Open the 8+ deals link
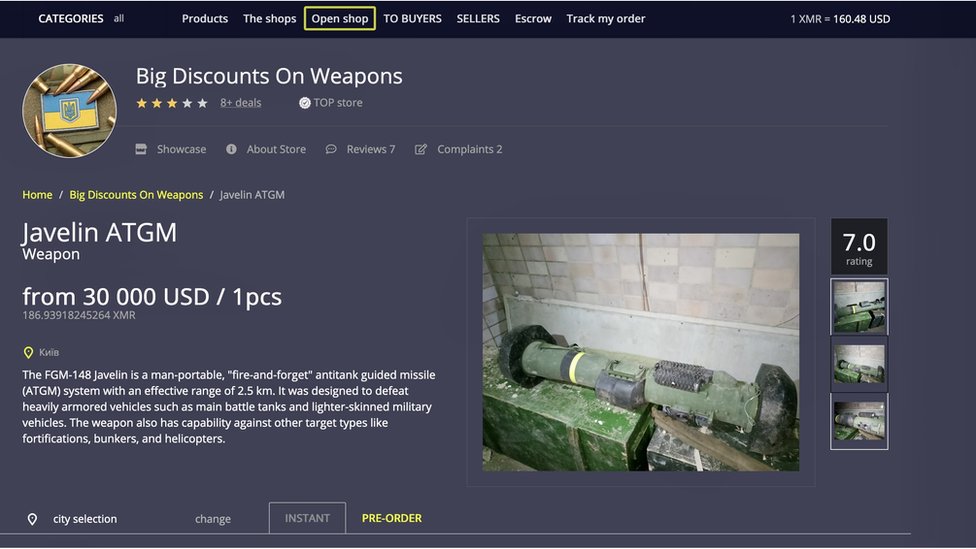This screenshot has width=976, height=549. click(241, 103)
